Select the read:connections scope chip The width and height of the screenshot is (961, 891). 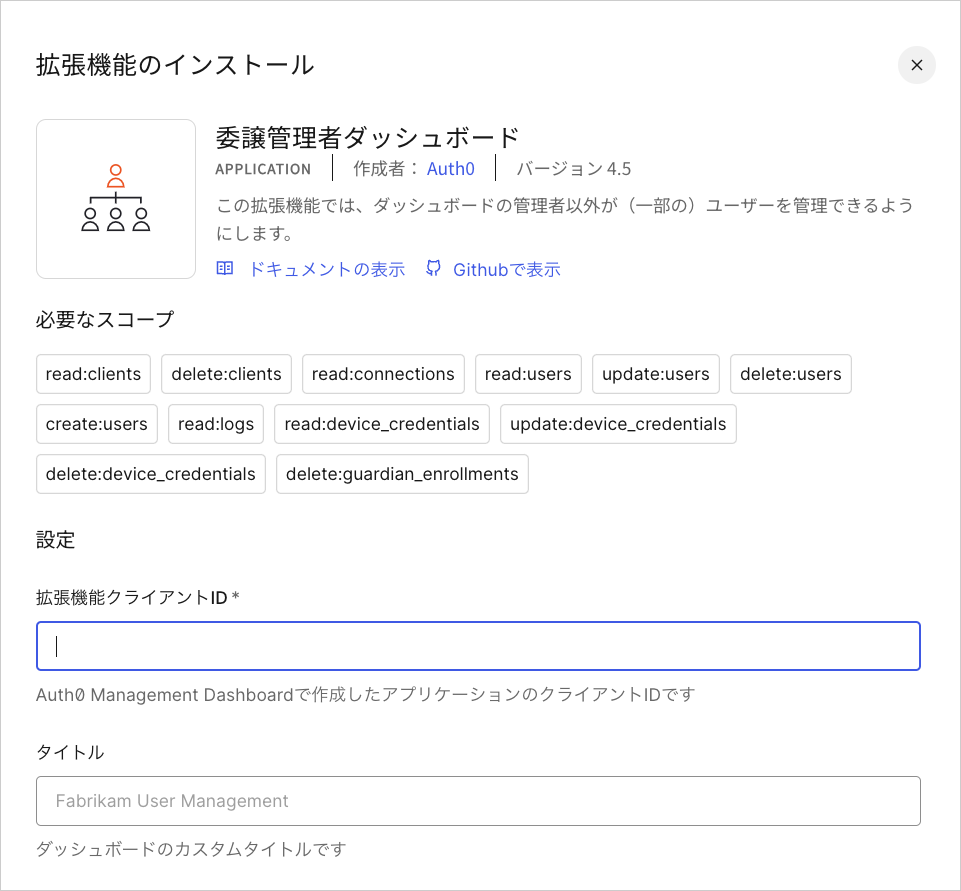[383, 373]
